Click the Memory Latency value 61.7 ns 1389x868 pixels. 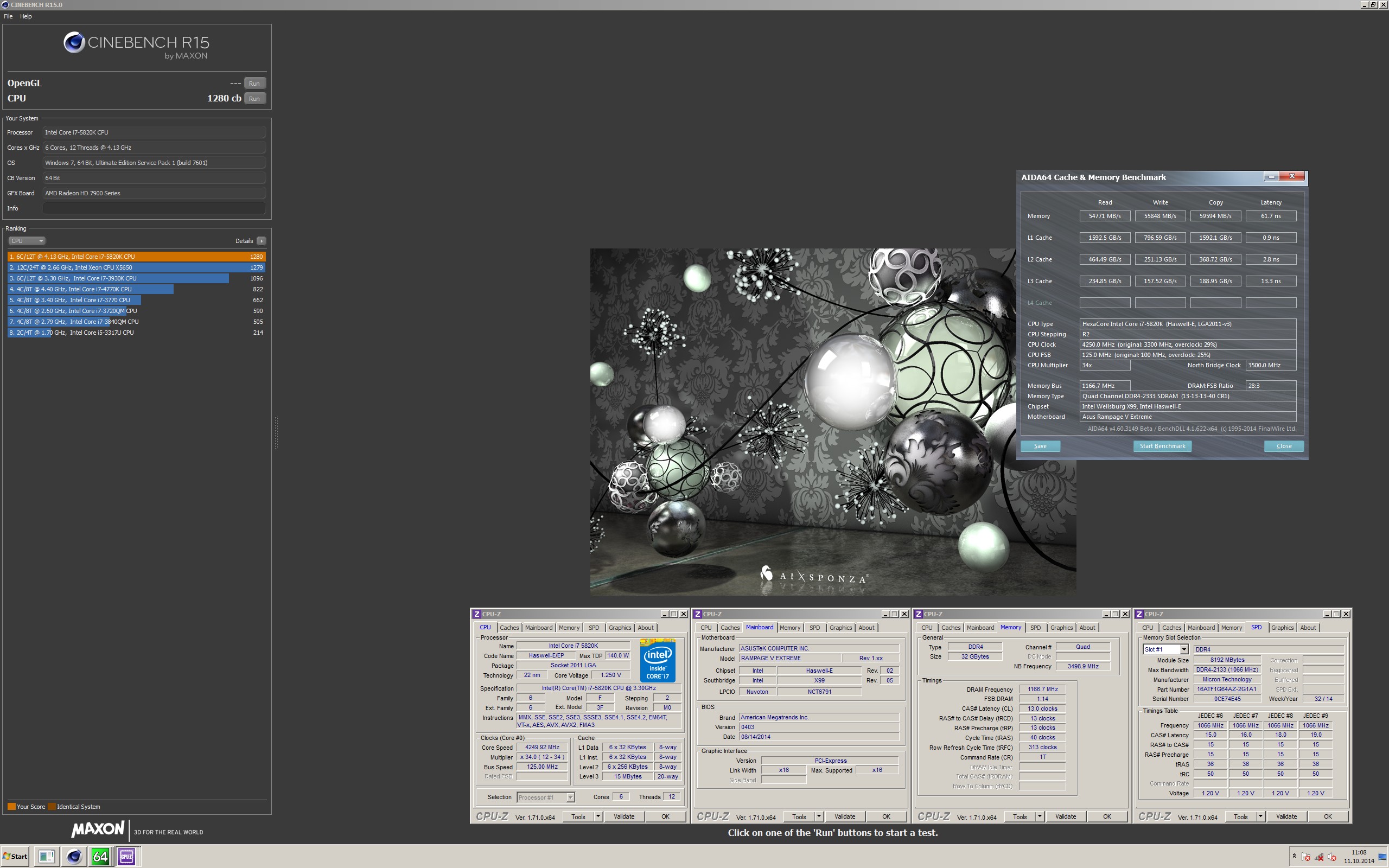[x=1271, y=216]
